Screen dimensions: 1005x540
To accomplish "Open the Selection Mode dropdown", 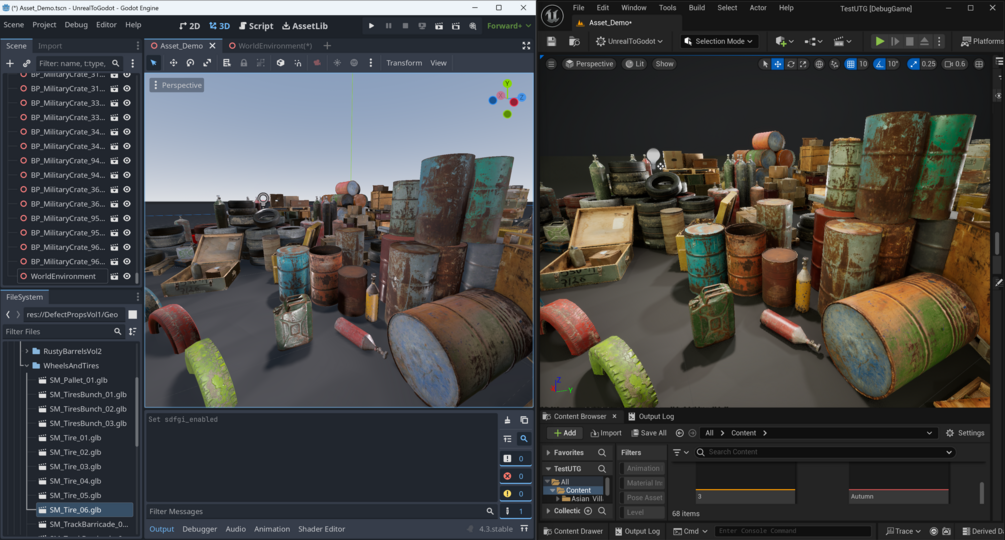I will coord(719,41).
